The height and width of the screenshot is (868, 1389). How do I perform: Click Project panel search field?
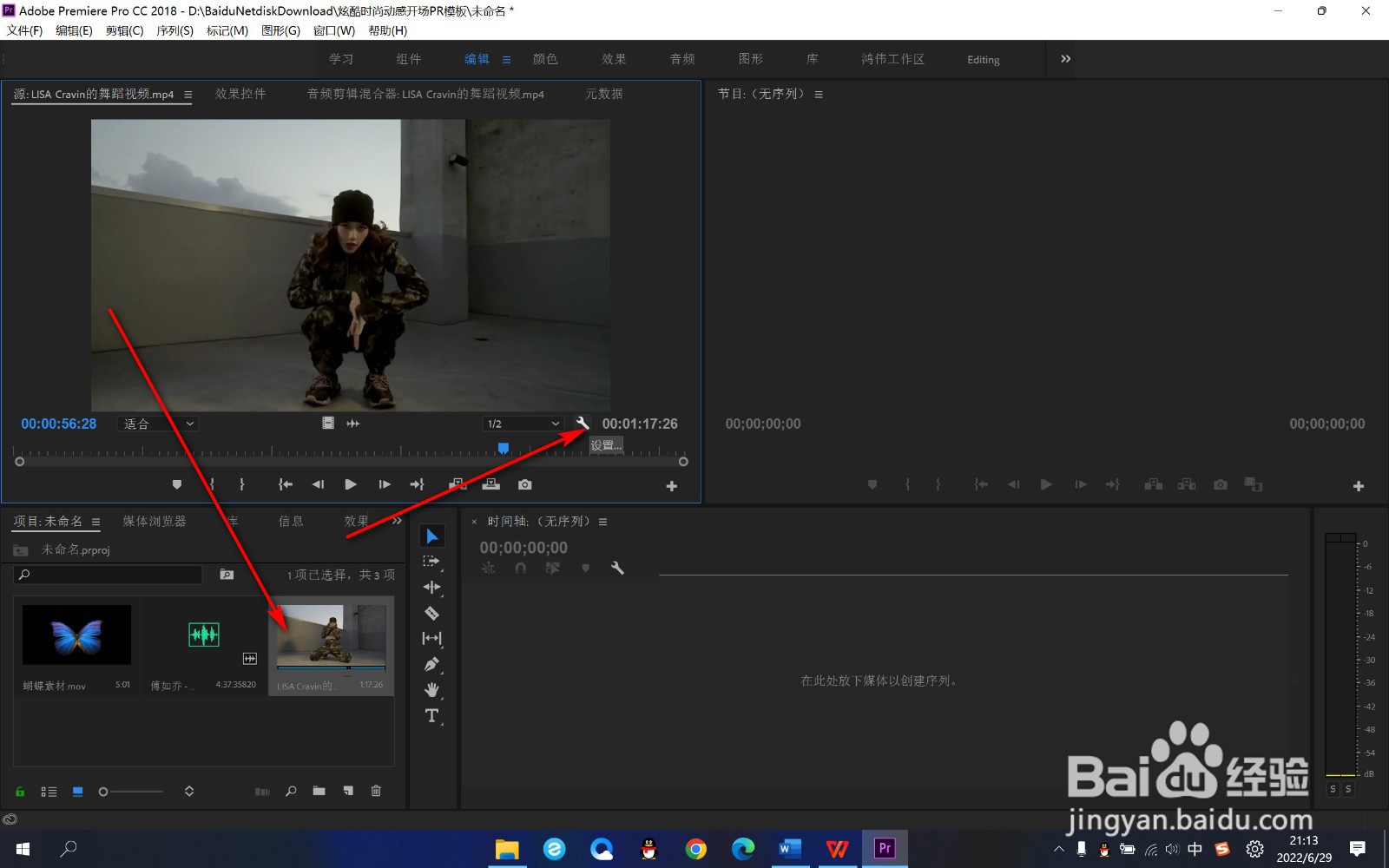coord(109,575)
